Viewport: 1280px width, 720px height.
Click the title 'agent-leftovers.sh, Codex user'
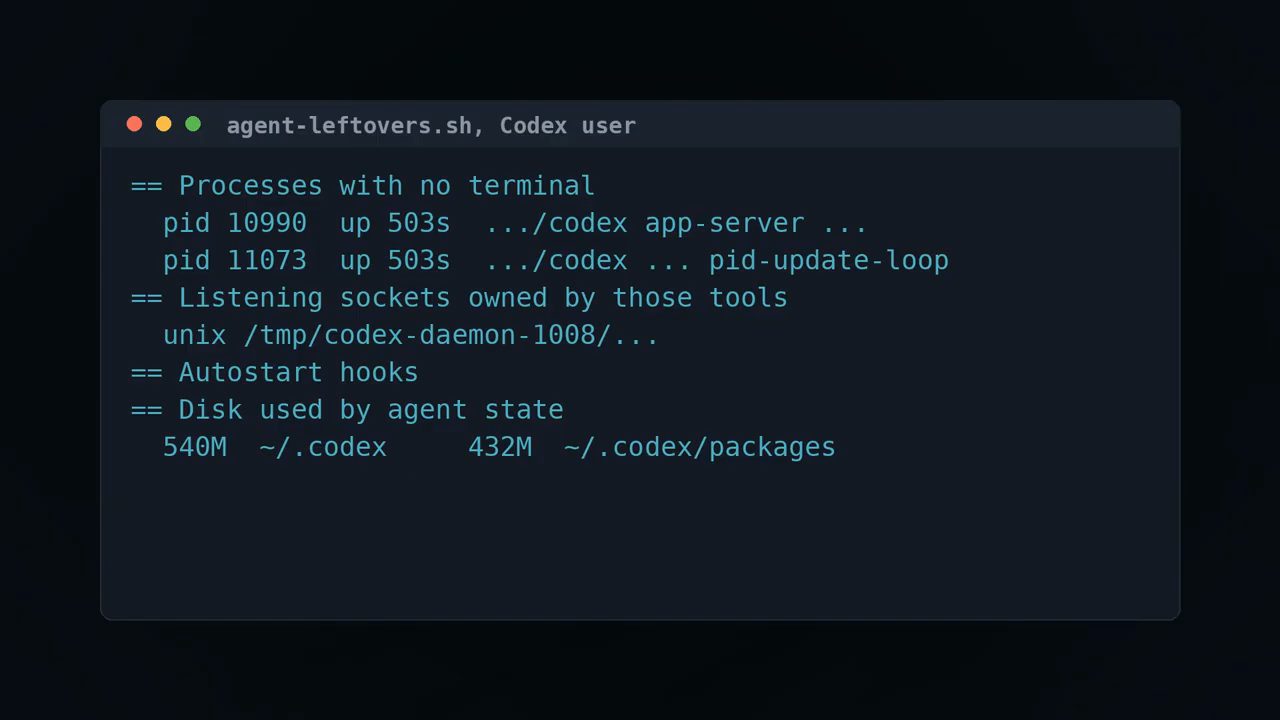pos(431,126)
